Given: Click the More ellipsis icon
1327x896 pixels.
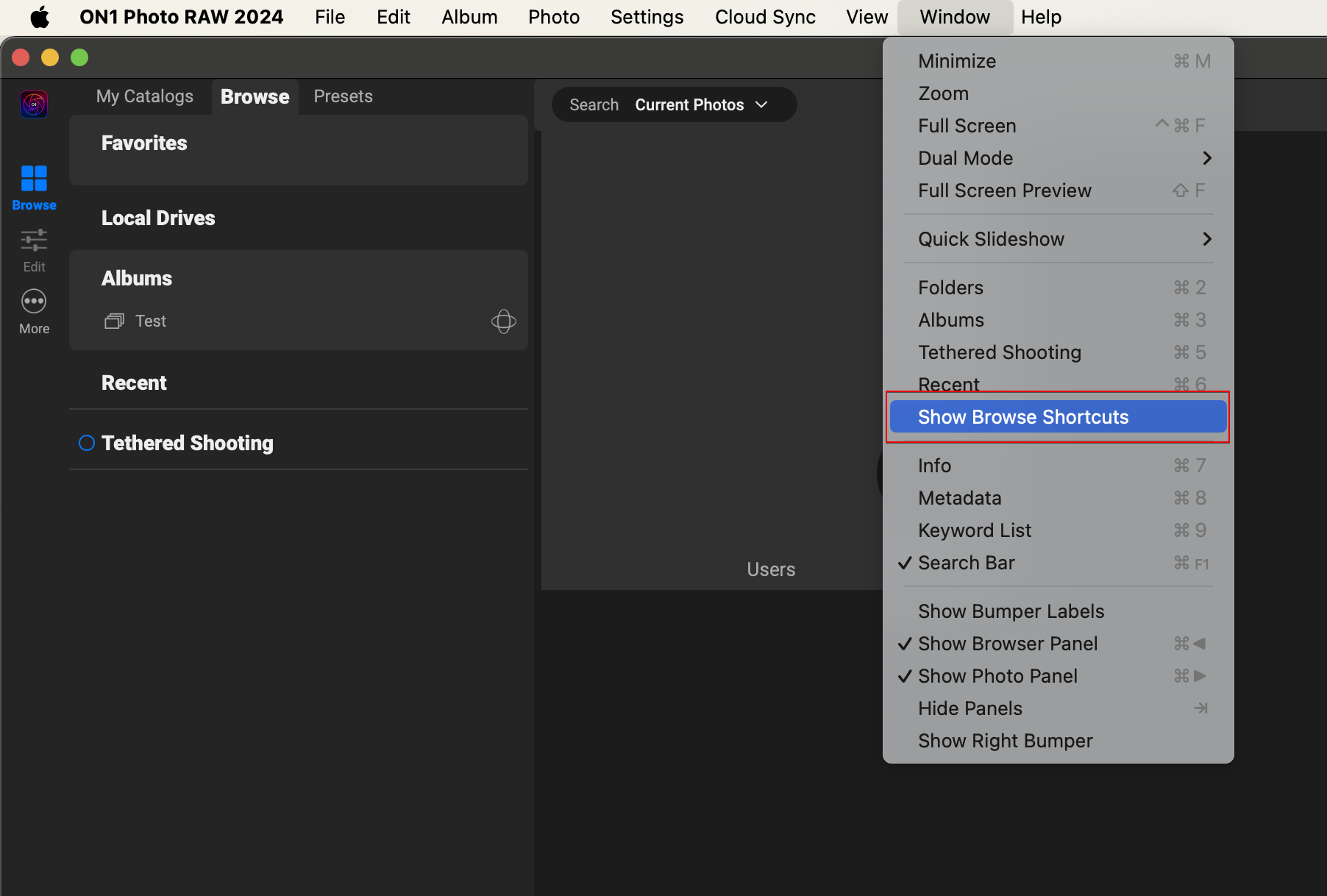Looking at the screenshot, I should (x=34, y=302).
